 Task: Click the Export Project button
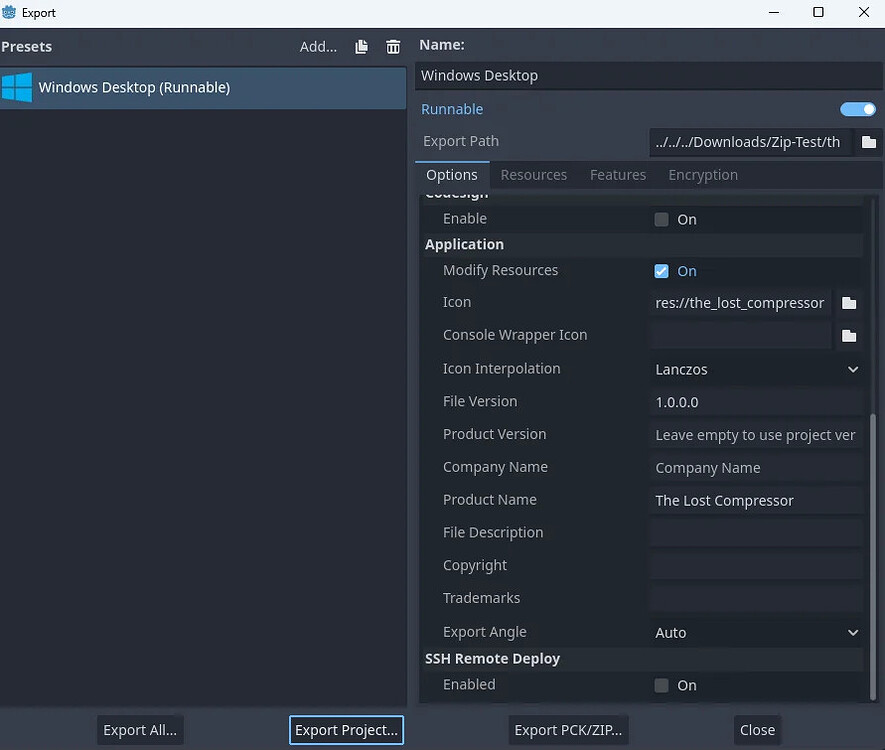[346, 730]
